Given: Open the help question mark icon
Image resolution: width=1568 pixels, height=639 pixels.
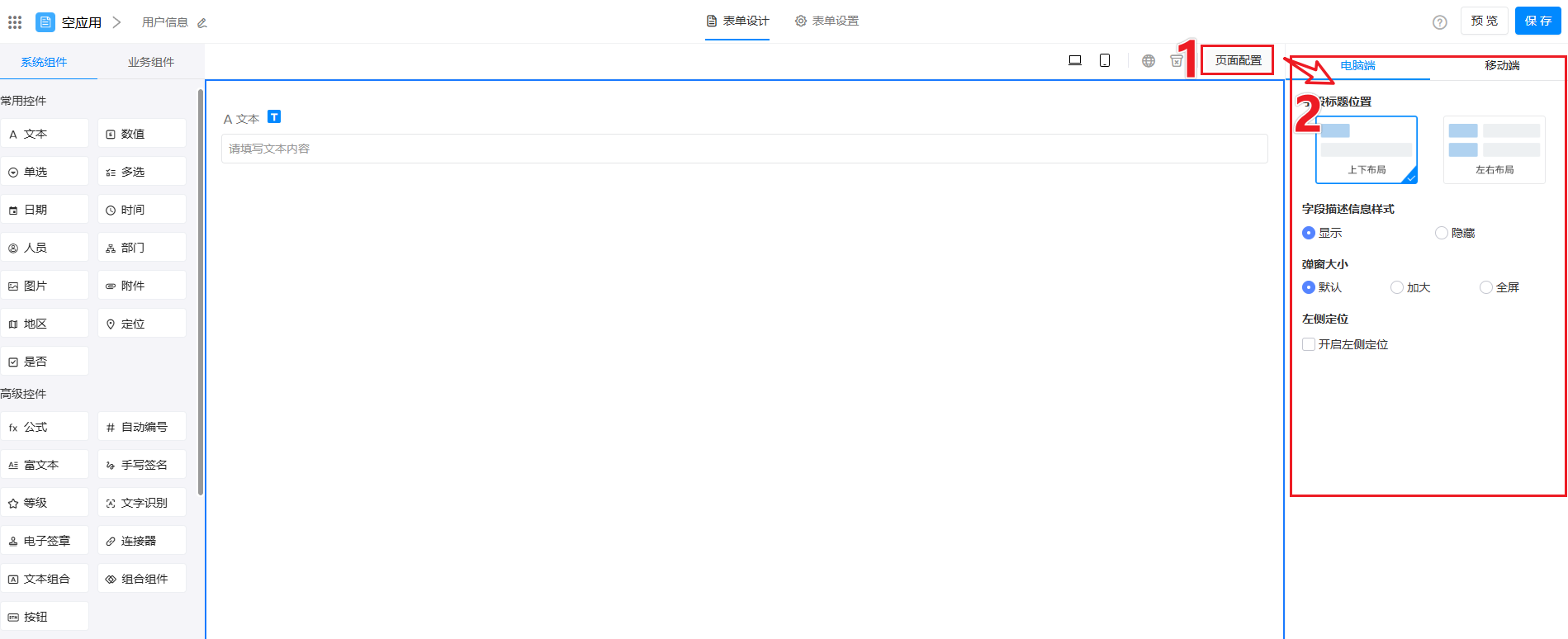Looking at the screenshot, I should [1439, 22].
